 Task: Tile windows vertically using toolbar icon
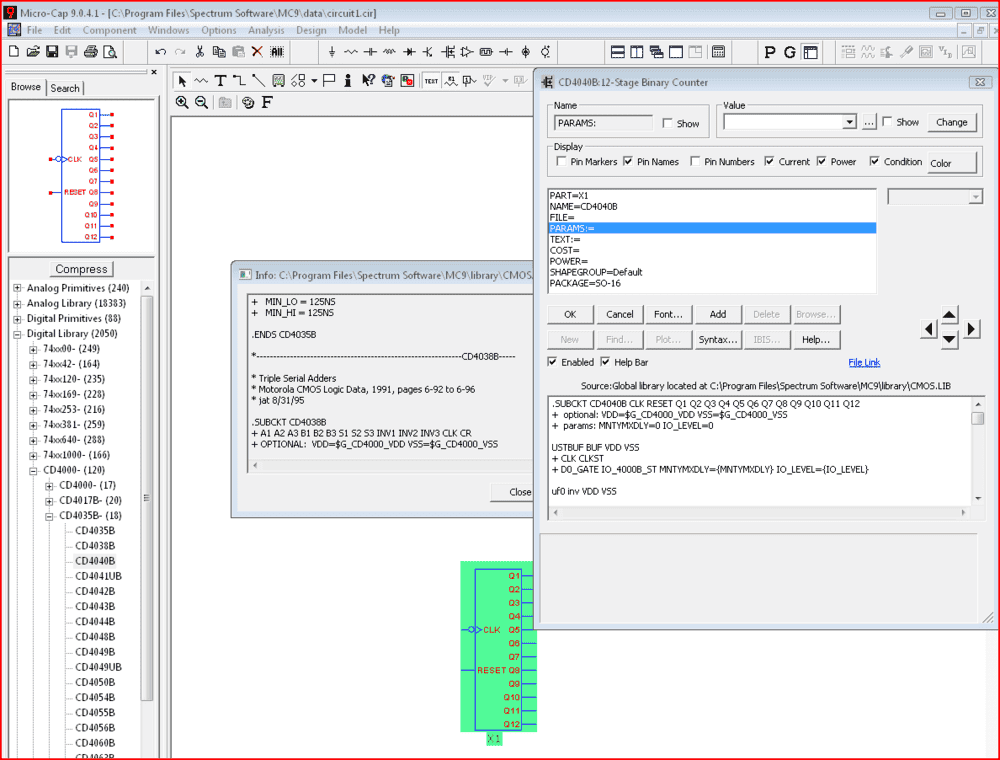(x=636, y=52)
